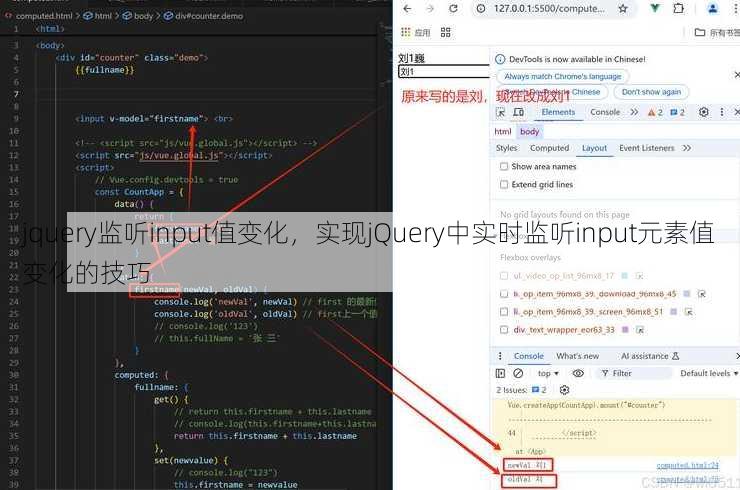Show more DevTools tabs chevron

(634, 112)
